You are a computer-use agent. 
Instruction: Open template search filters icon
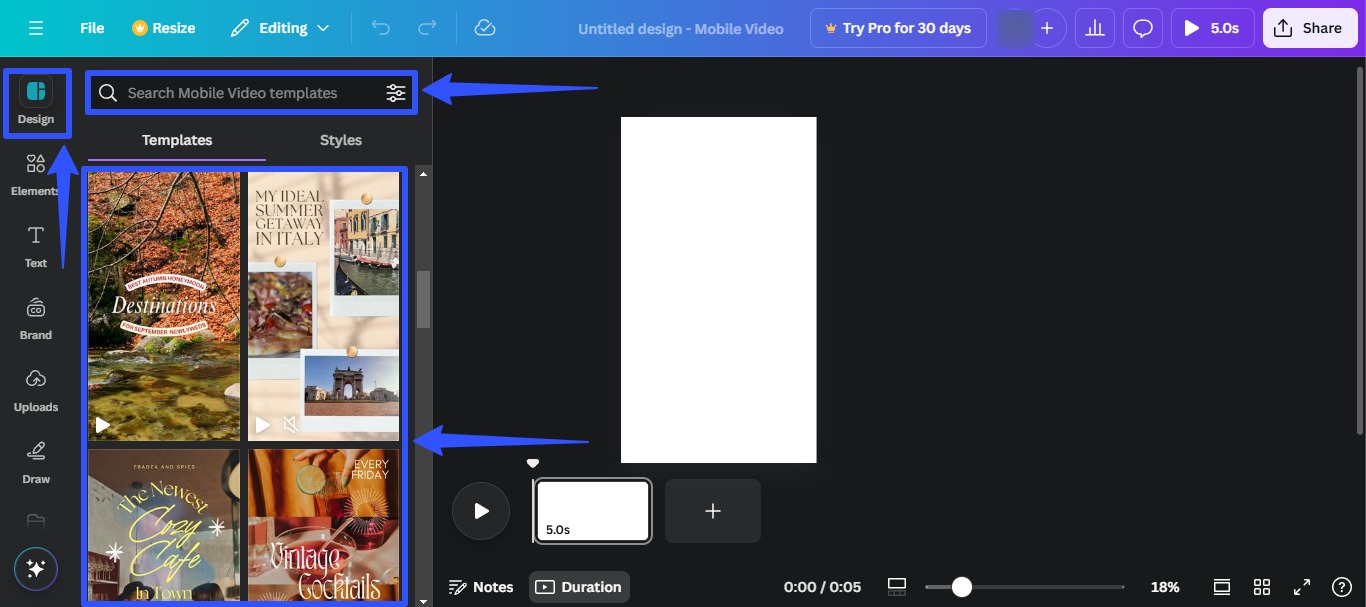pos(396,92)
